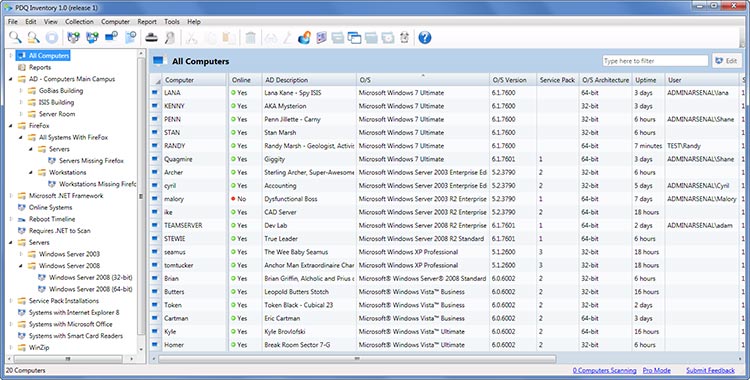750x380 pixels.
Task: Select Requires .NET to Scan collection
Action: [x=59, y=231]
